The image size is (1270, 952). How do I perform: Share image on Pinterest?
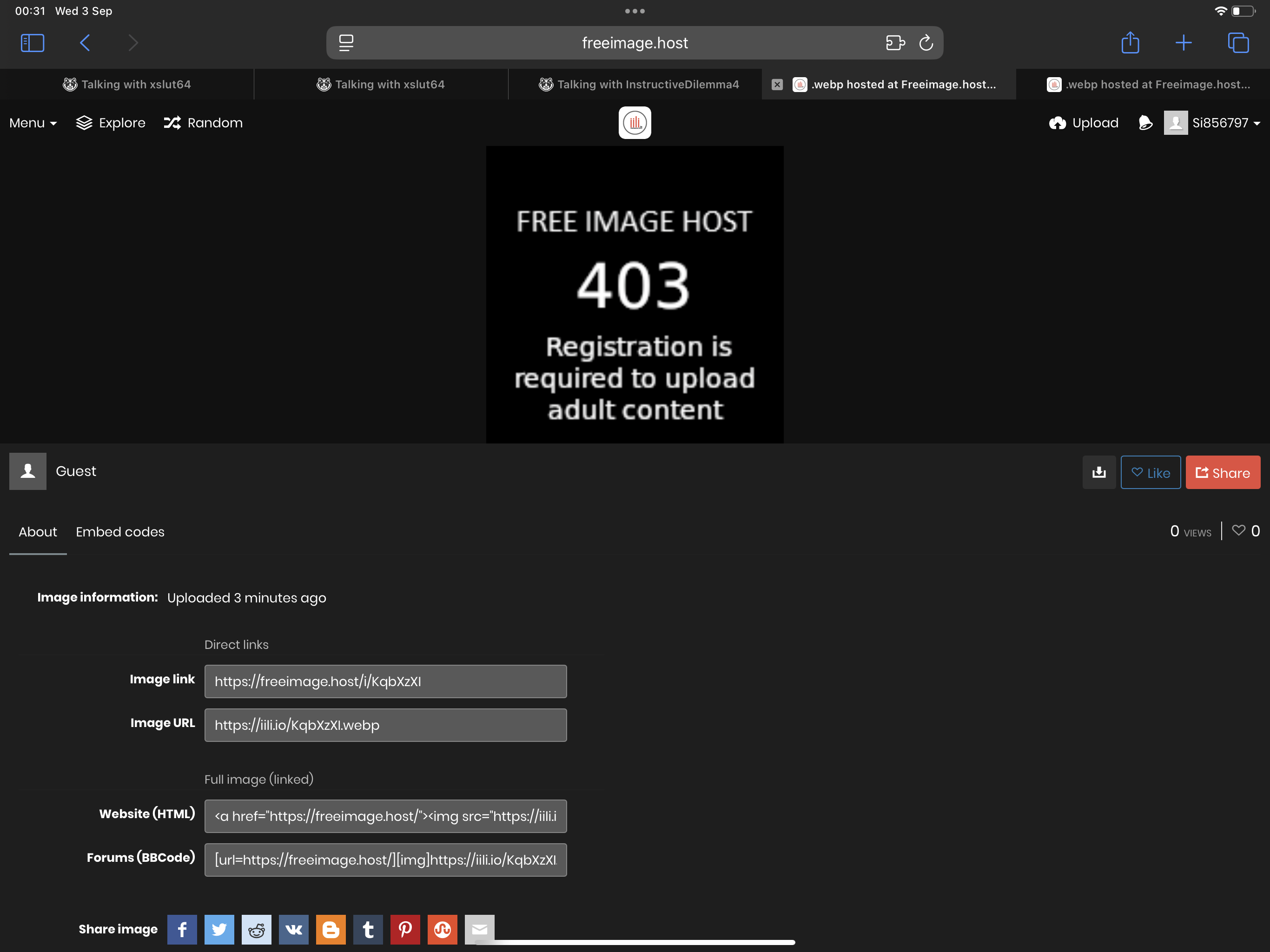405,930
